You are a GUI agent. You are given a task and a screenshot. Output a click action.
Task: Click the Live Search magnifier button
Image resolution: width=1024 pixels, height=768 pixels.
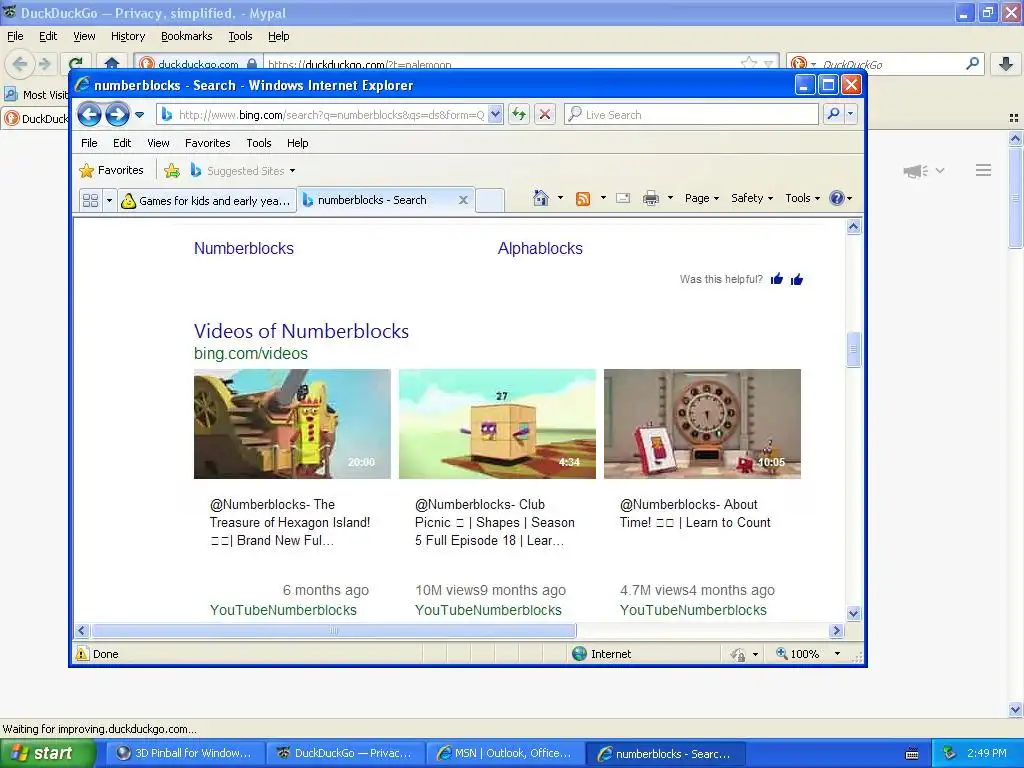(833, 114)
